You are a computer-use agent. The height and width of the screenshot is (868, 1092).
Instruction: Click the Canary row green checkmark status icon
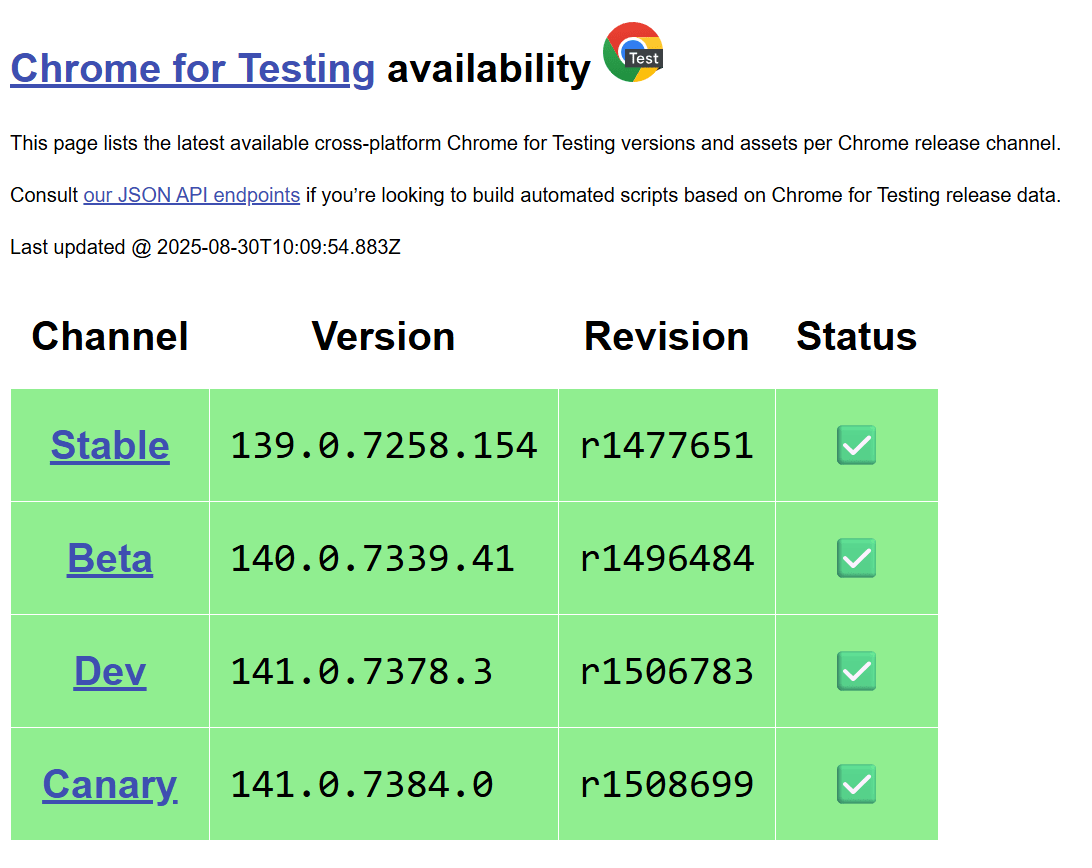857,784
